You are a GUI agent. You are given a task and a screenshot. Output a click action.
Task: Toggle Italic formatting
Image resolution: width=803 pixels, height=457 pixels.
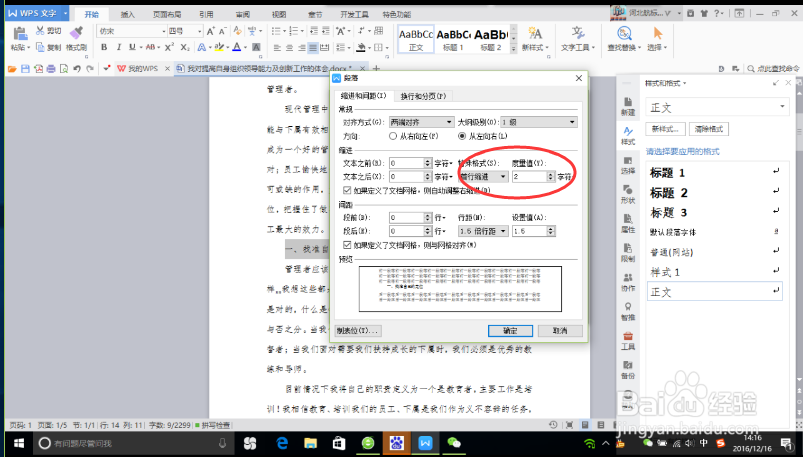pyautogui.click(x=118, y=47)
